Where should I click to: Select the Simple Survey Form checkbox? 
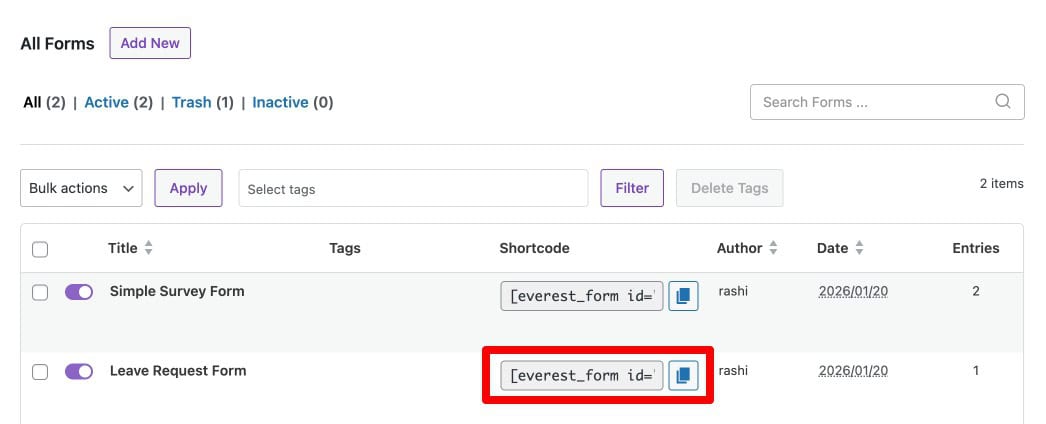[40, 292]
